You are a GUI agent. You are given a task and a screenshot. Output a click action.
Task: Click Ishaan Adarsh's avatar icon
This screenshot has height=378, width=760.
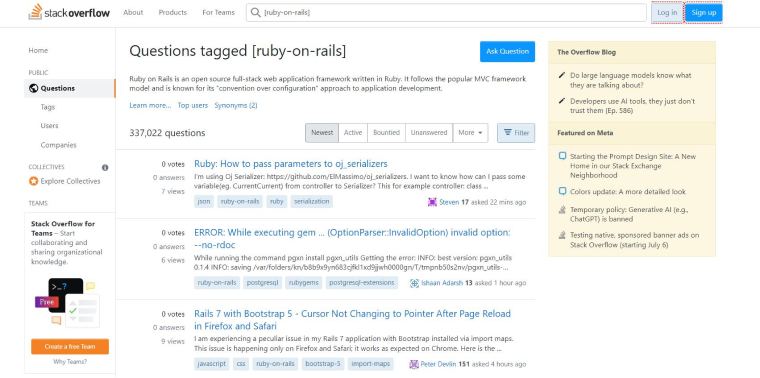click(414, 283)
